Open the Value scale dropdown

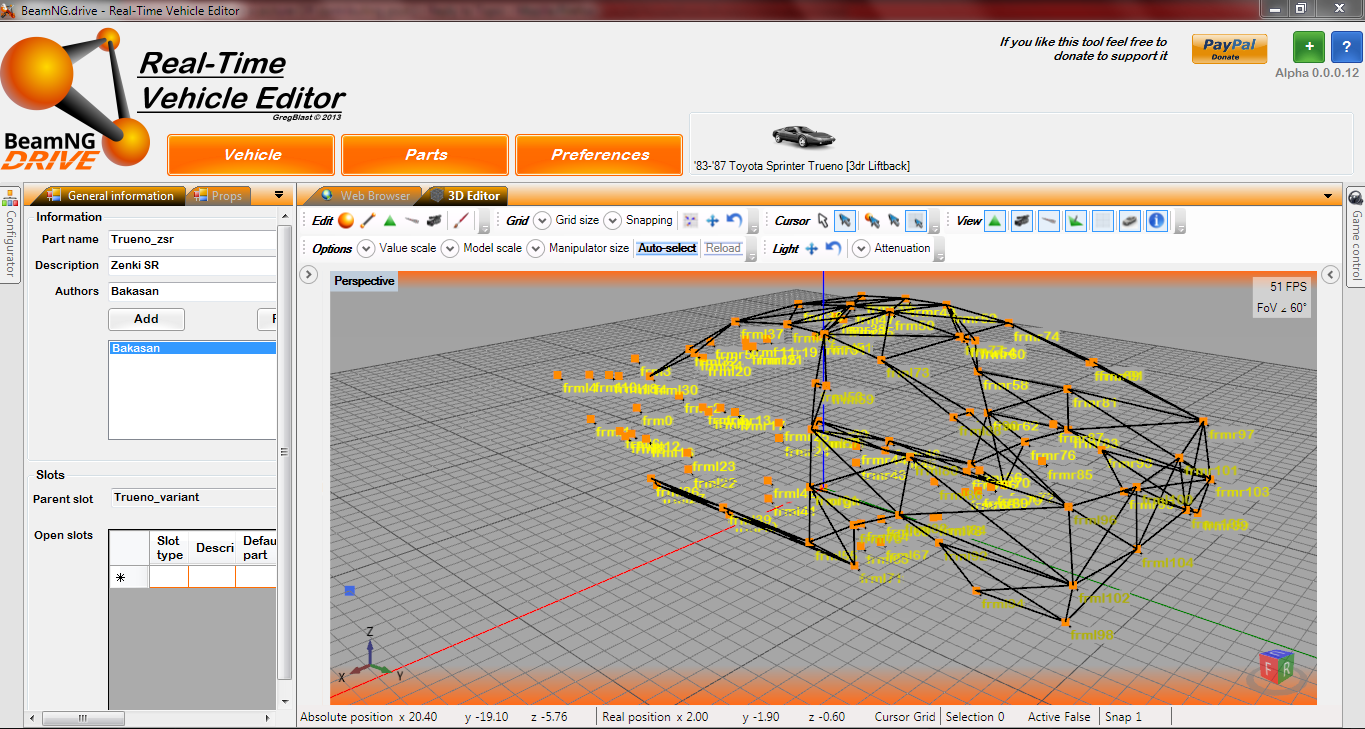pyautogui.click(x=366, y=248)
